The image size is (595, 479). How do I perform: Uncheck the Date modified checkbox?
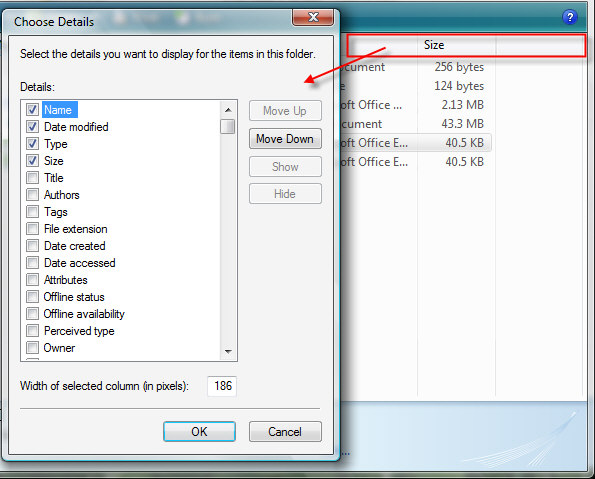pos(33,127)
